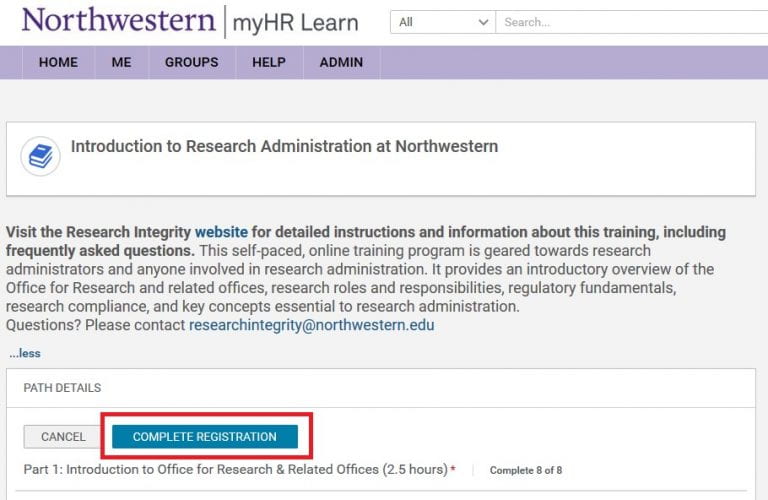Click the myHR Learn title text

(295, 23)
